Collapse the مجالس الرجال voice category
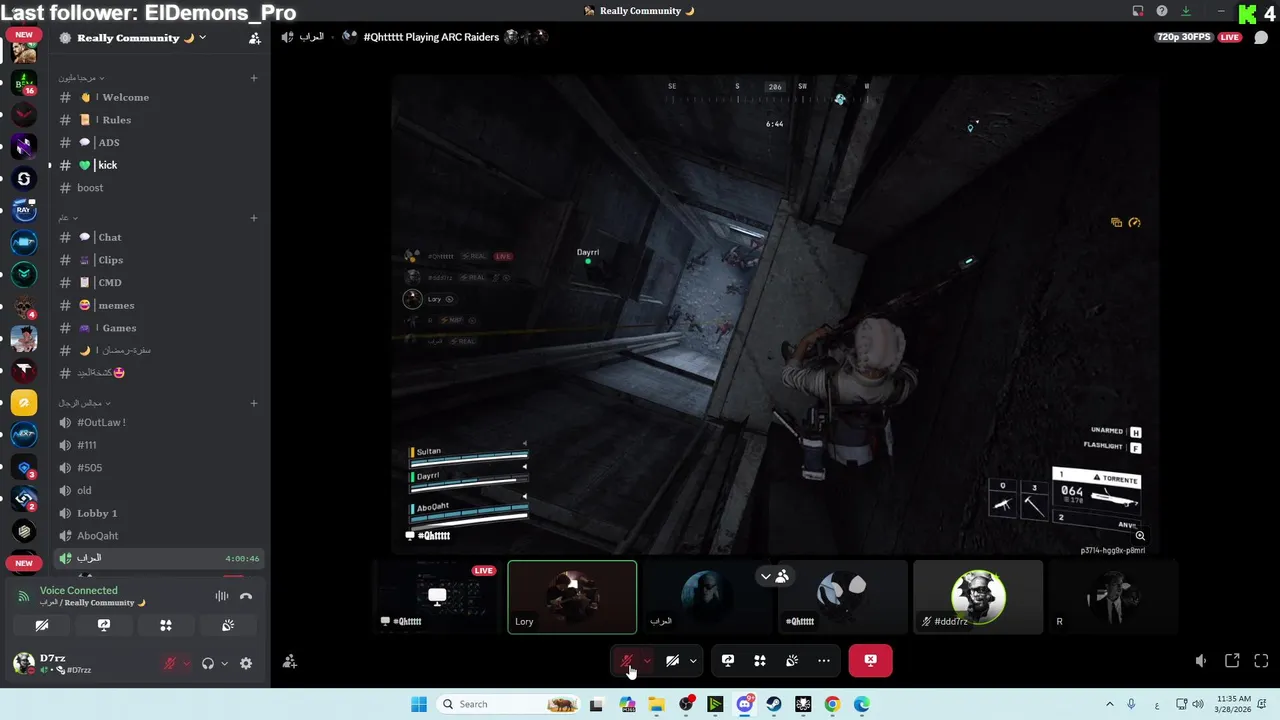The width and height of the screenshot is (1280, 720). [x=84, y=403]
